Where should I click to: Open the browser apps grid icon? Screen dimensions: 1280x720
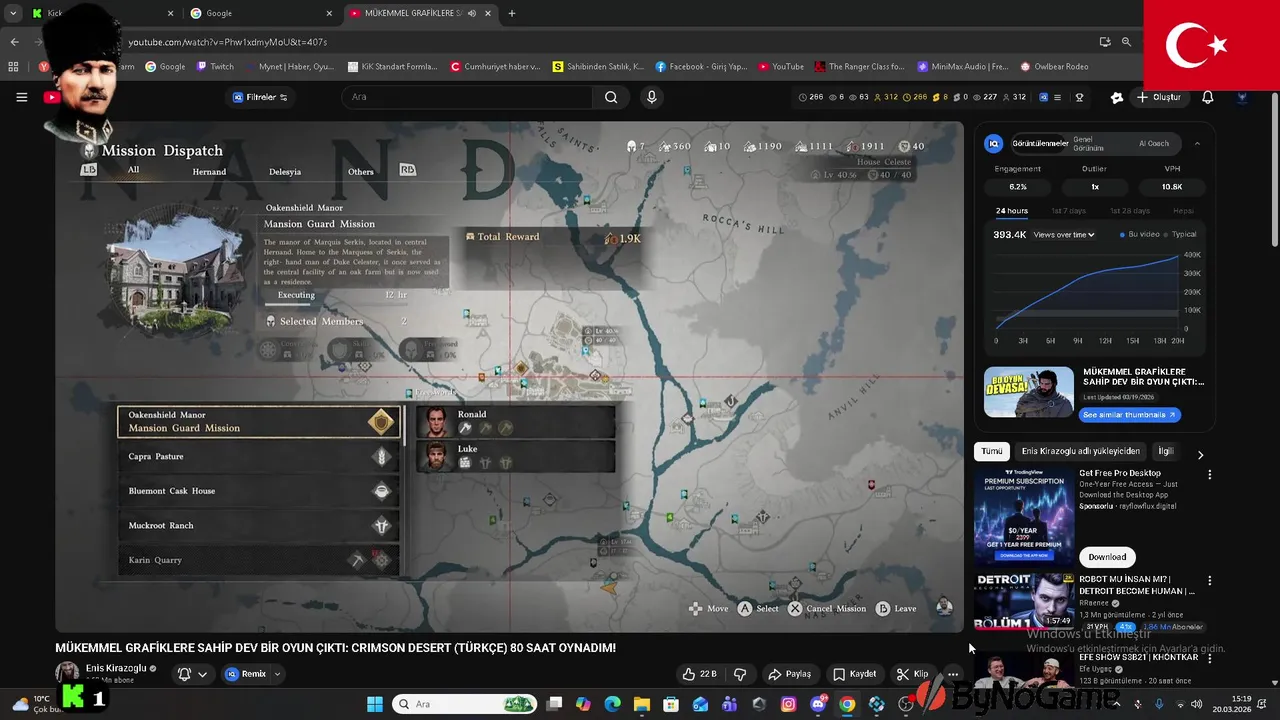tap(13, 67)
